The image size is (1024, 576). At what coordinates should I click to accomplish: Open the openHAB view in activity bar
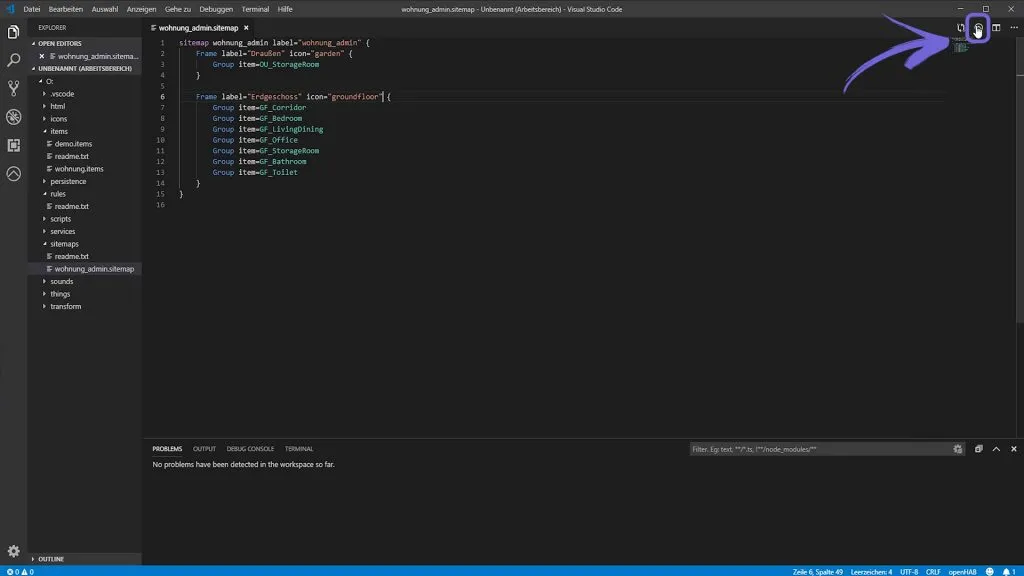pyautogui.click(x=13, y=174)
